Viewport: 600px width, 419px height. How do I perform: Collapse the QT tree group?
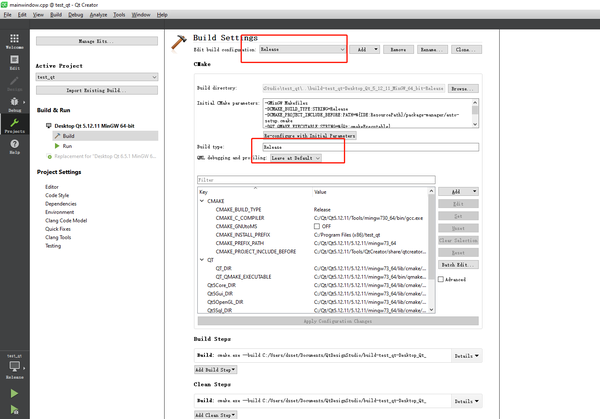click(x=202, y=260)
